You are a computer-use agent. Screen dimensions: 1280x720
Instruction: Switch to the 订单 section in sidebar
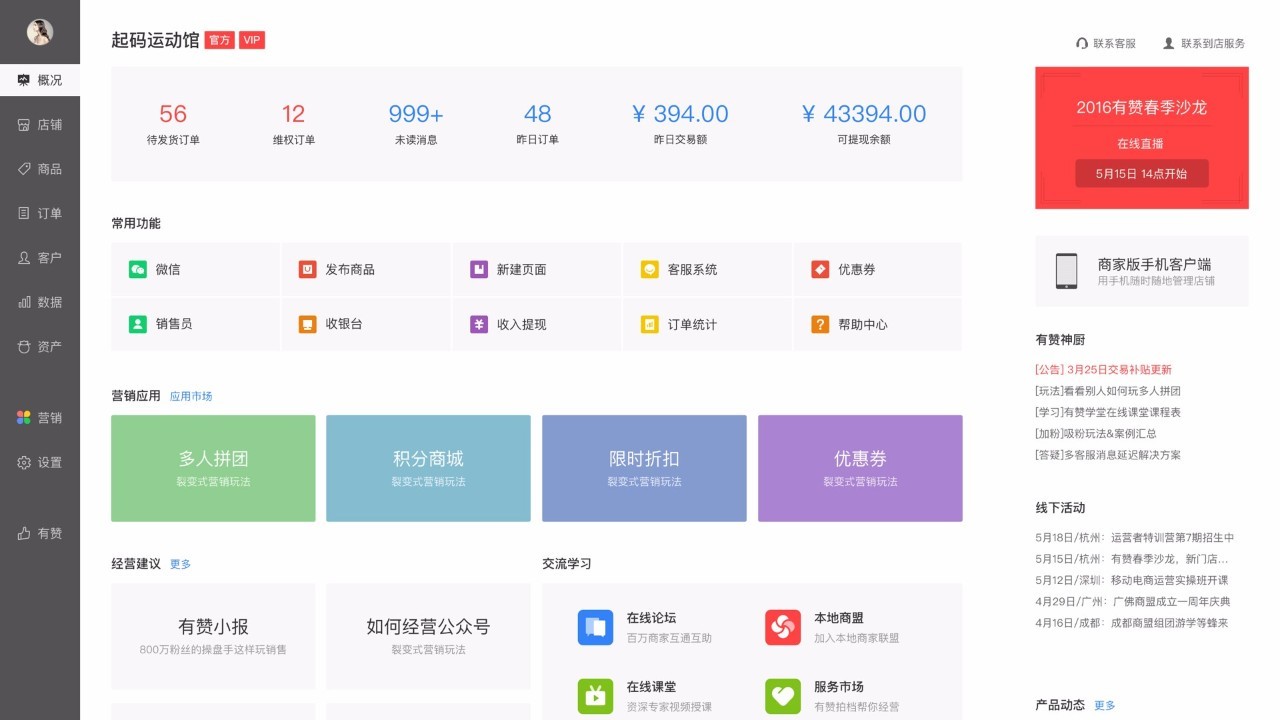[x=40, y=213]
